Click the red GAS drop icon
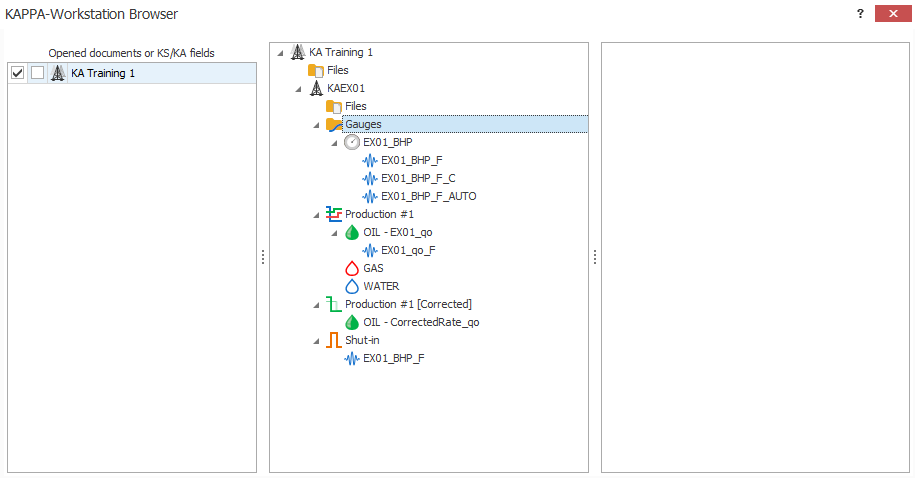The image size is (915, 478). 352,268
